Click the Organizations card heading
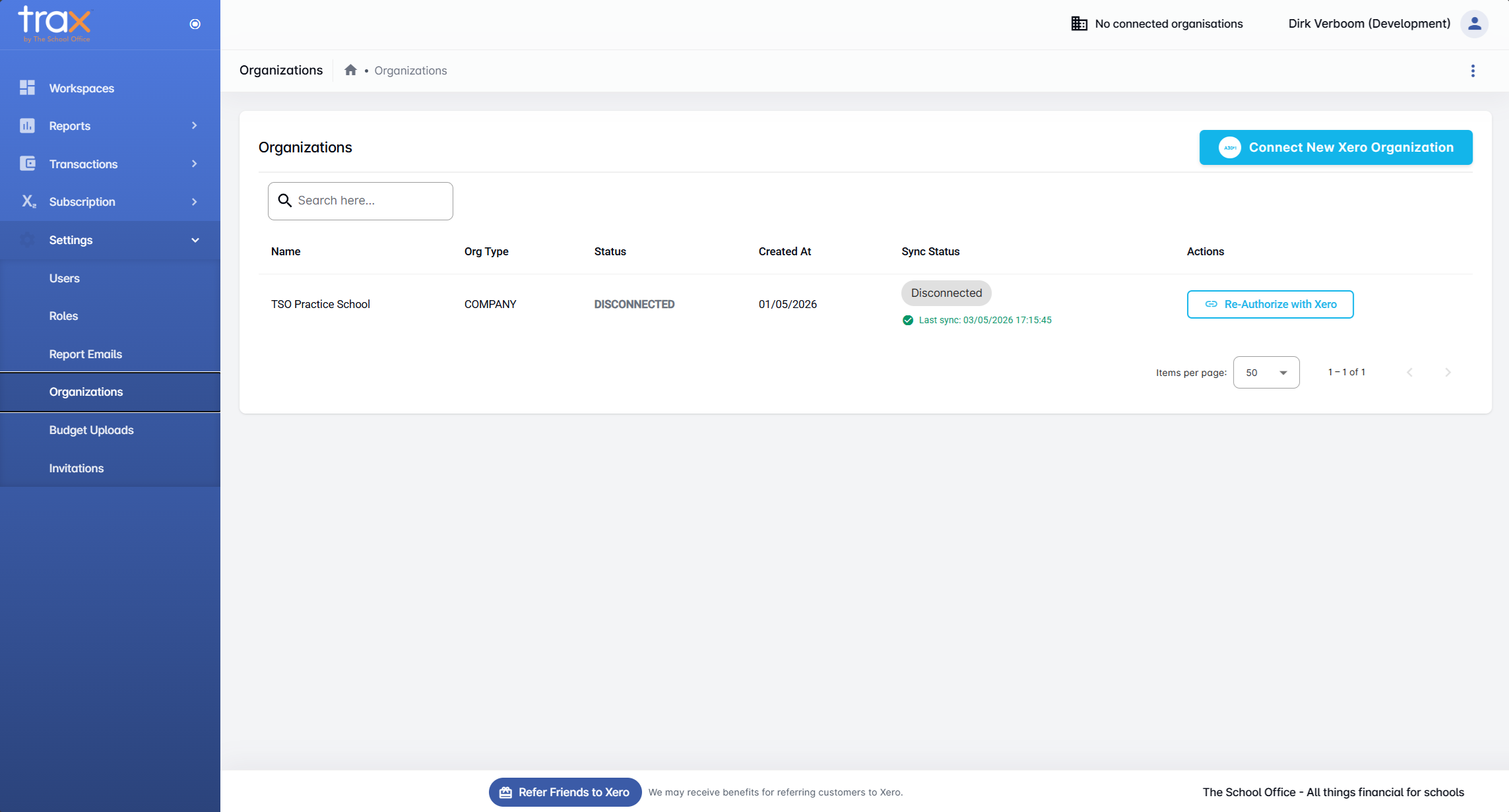This screenshot has height=812, width=1509. click(305, 147)
